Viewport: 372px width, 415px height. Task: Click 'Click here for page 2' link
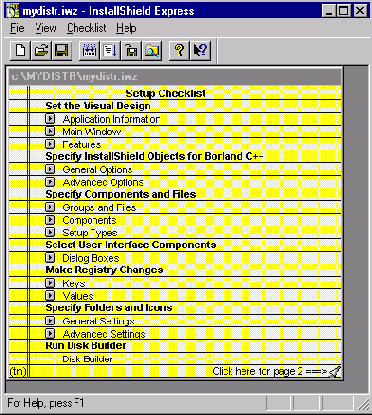click(x=270, y=371)
